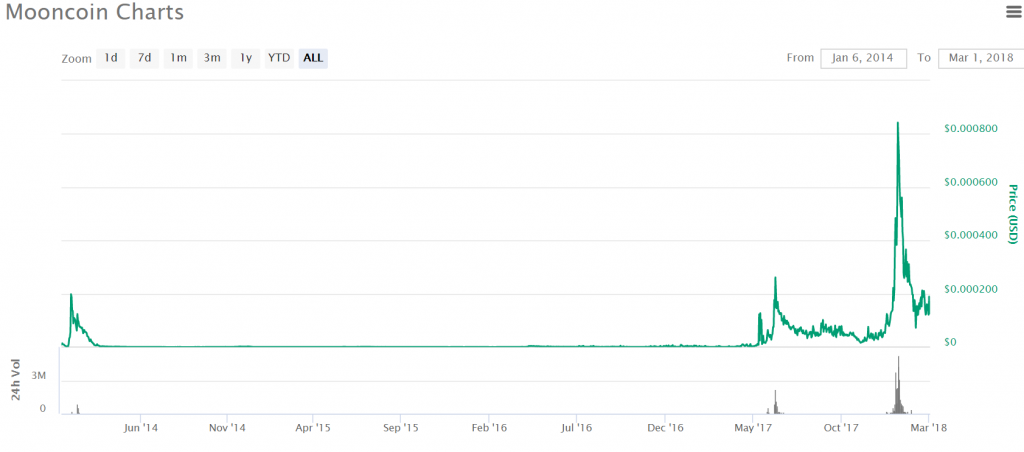
Task: Click the price peak near $0.000800
Action: click(898, 123)
